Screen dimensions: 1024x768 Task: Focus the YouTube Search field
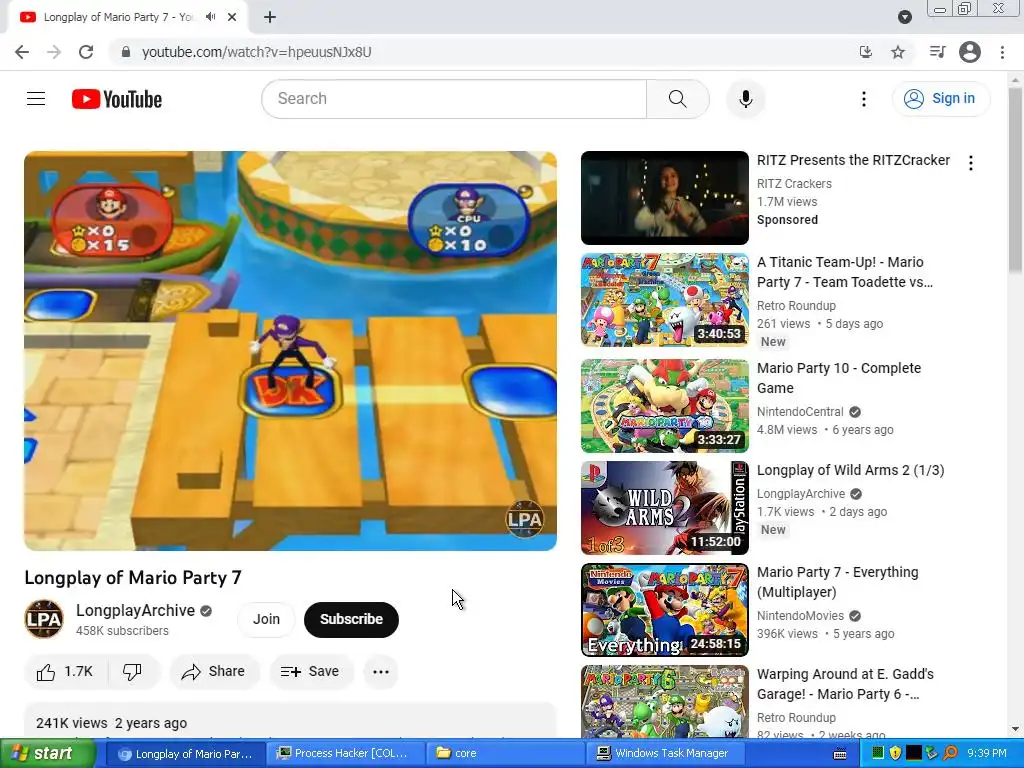point(455,99)
